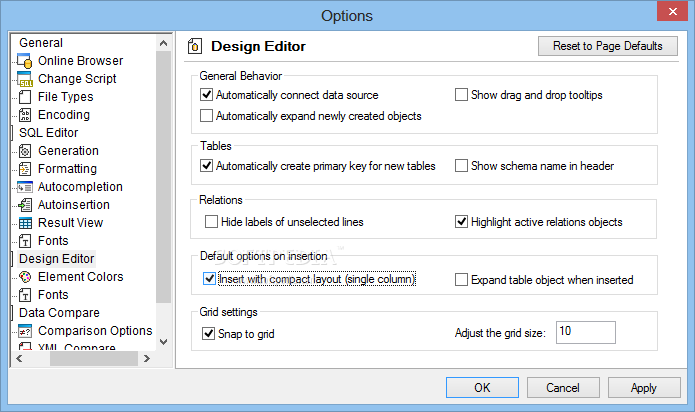Select the Autocompletion icon in tree

click(25, 187)
